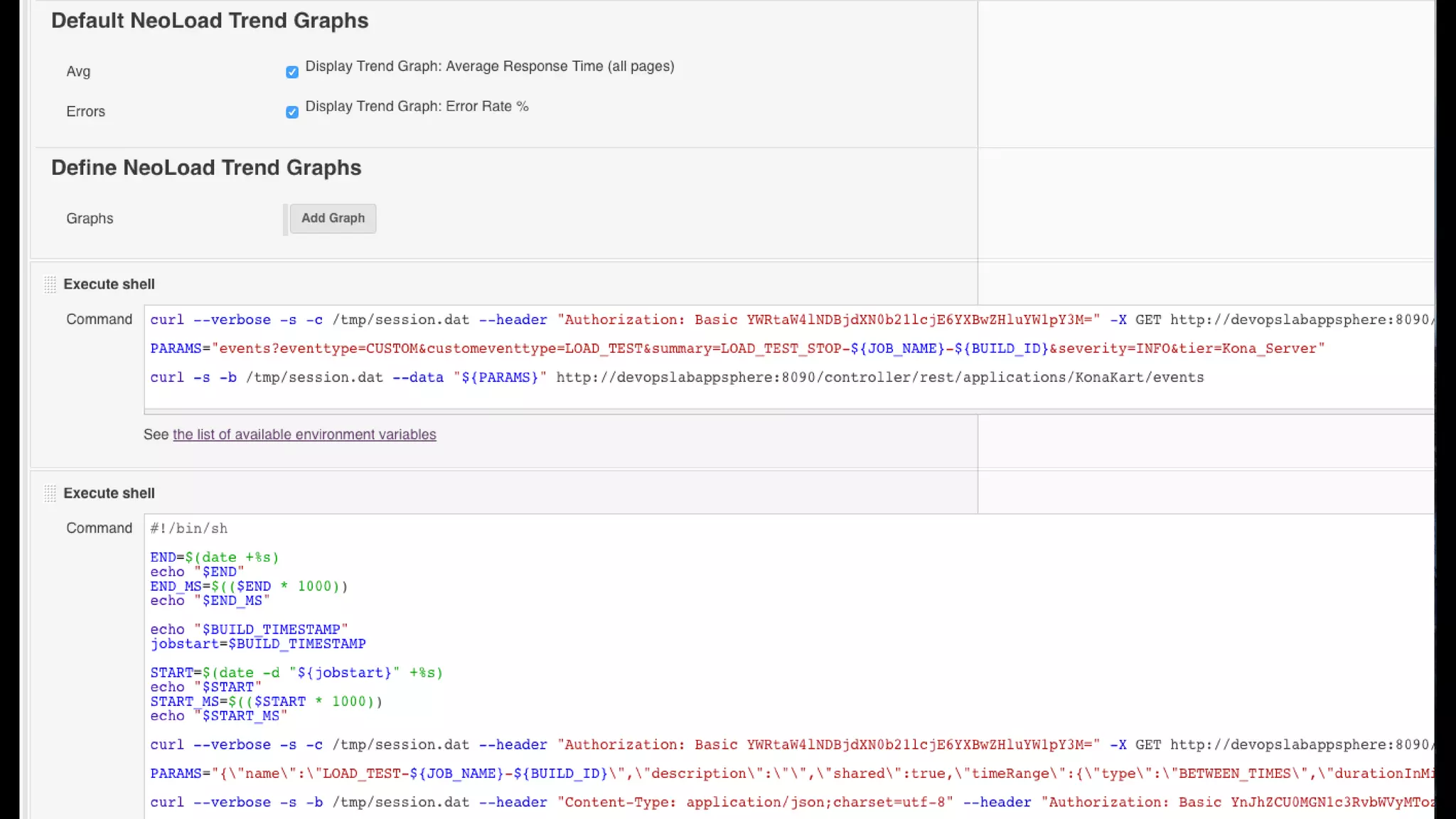Click the 'Display Trend Graph: Error Rate %' label
Image resolution: width=1456 pixels, height=819 pixels.
tap(417, 107)
